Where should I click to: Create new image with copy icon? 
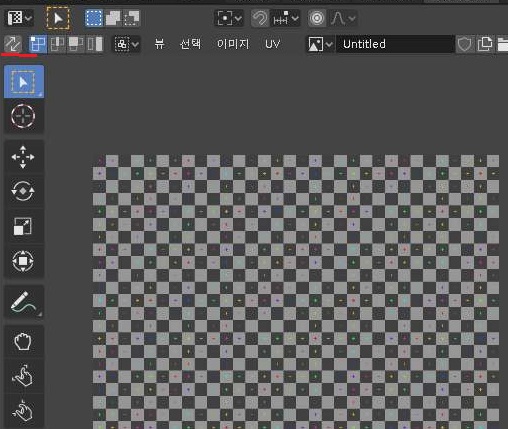(485, 44)
